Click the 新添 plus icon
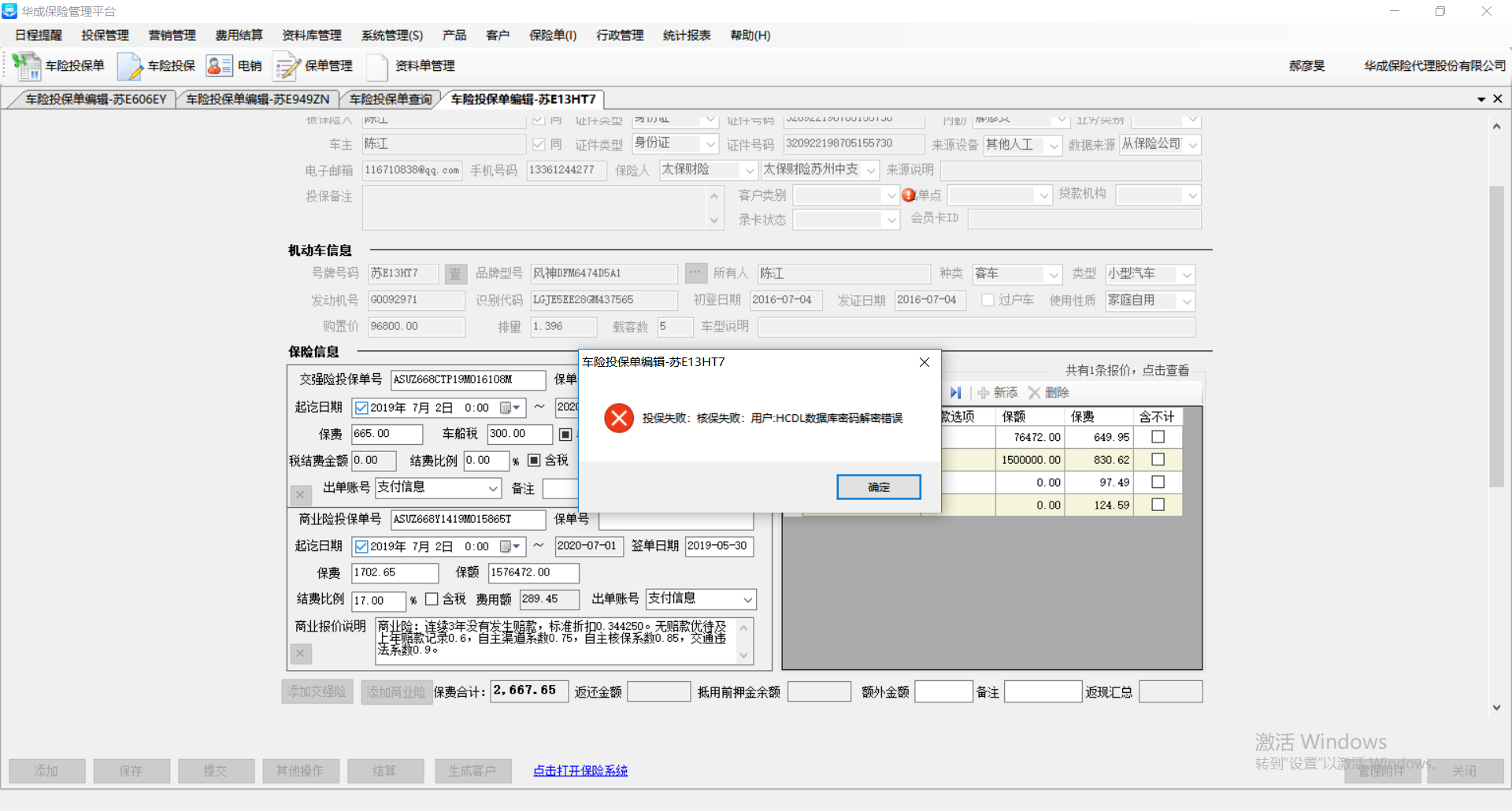 point(983,393)
